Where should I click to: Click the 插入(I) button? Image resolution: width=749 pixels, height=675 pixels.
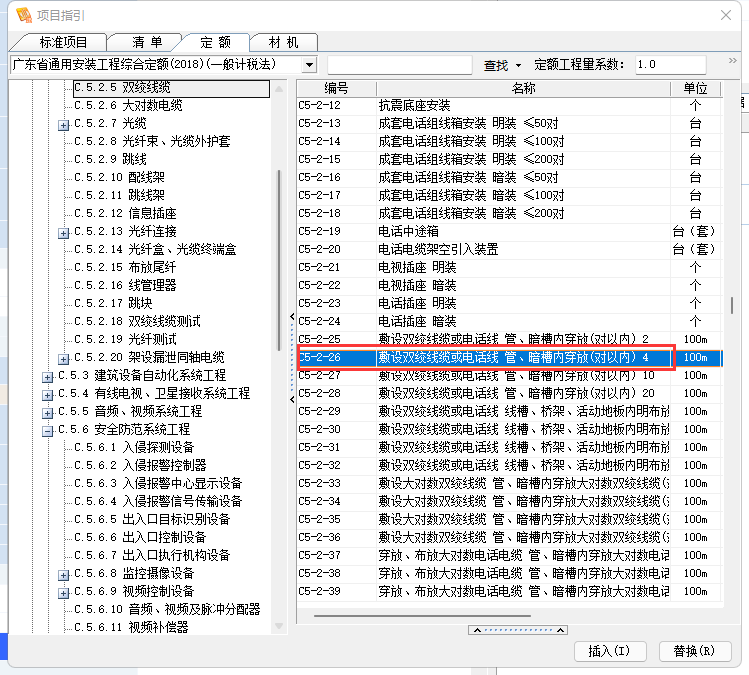point(610,651)
